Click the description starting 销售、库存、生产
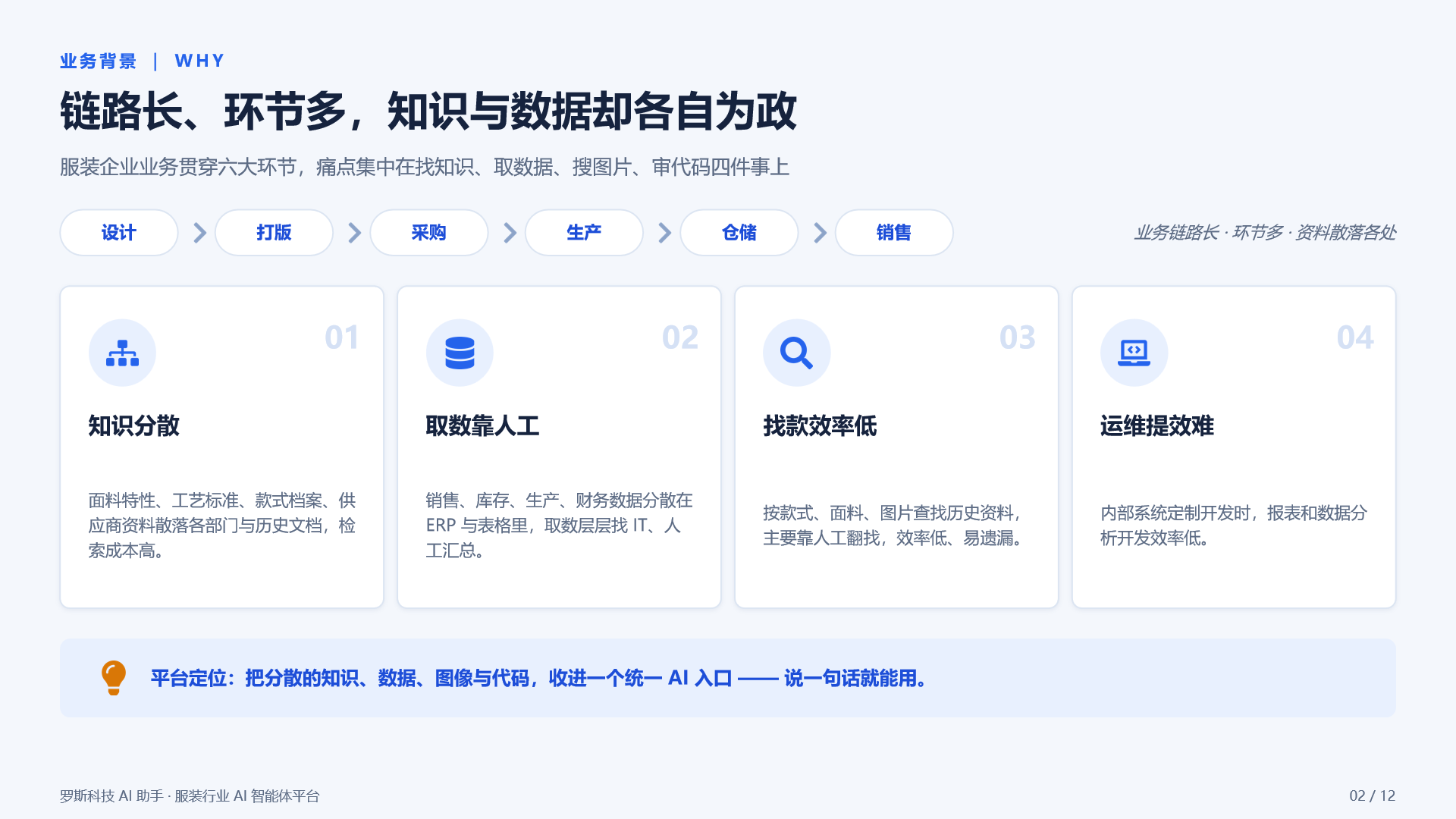Image resolution: width=1456 pixels, height=819 pixels. 560,526
